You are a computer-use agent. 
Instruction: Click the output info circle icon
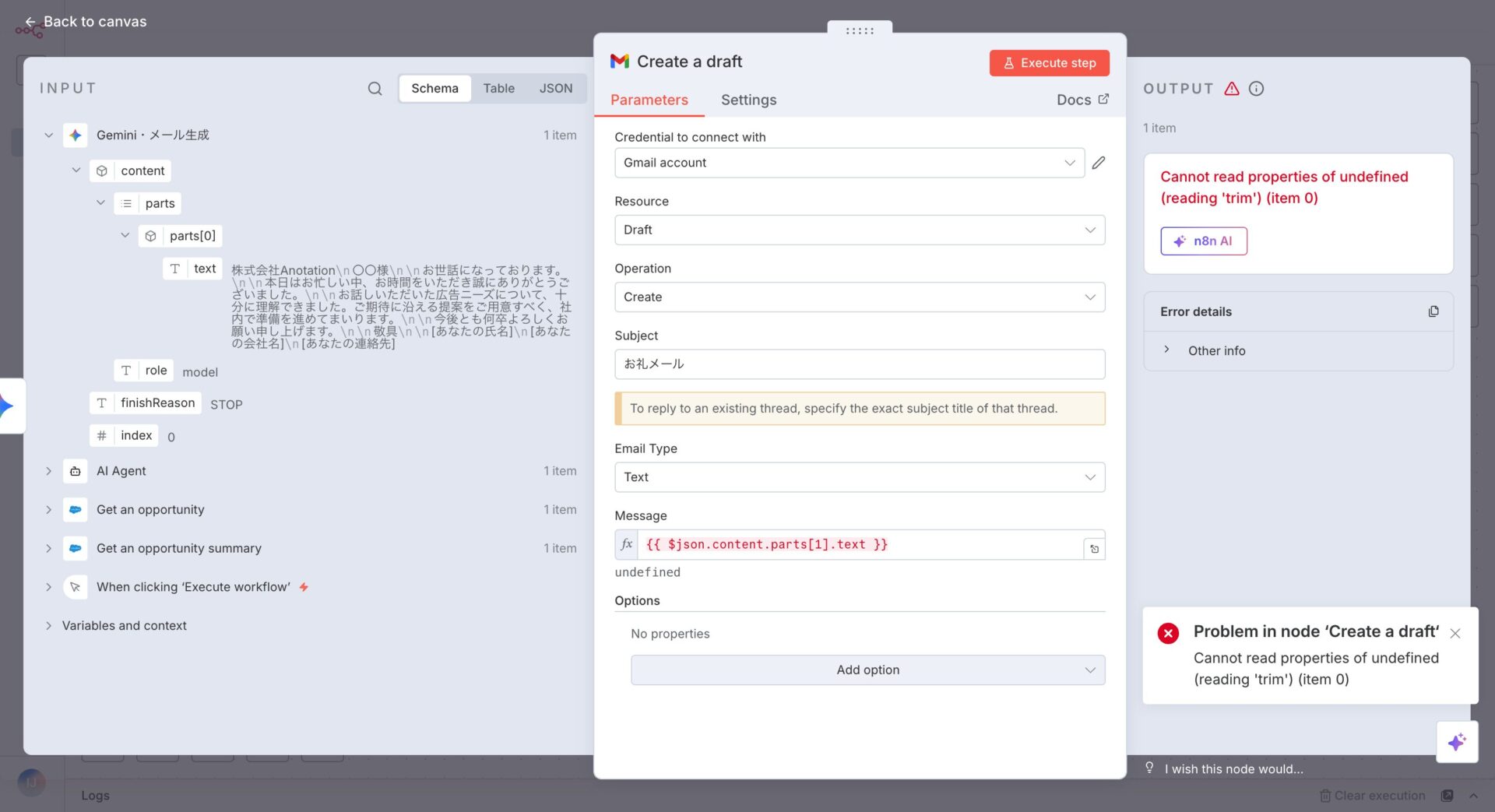1256,89
